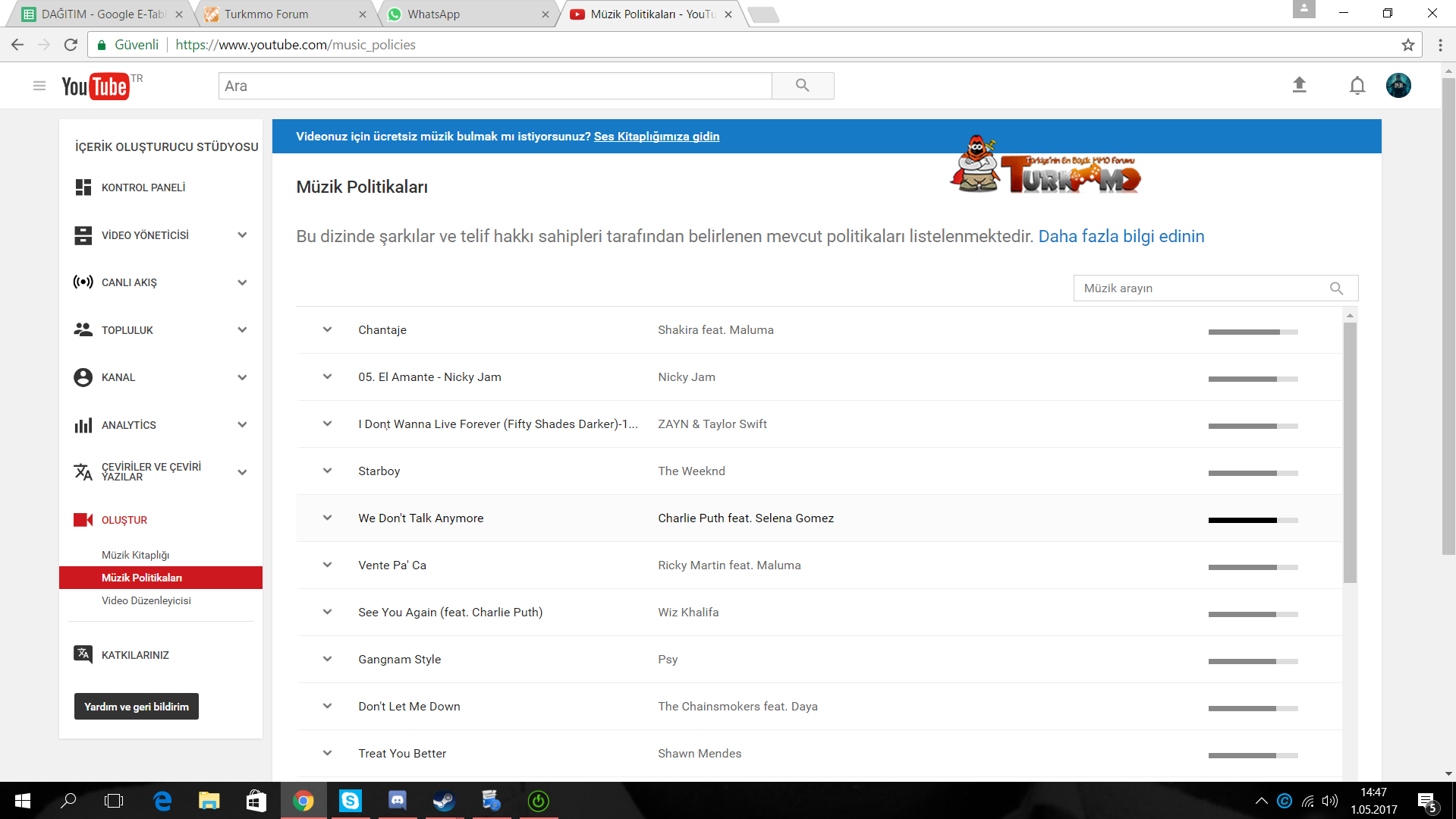Open Skype from the taskbar
1456x819 pixels.
pyautogui.click(x=351, y=801)
